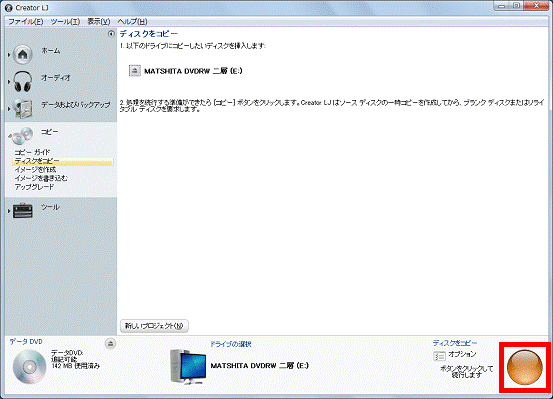Open the オプション link
This screenshot has width=553, height=399.
click(462, 354)
